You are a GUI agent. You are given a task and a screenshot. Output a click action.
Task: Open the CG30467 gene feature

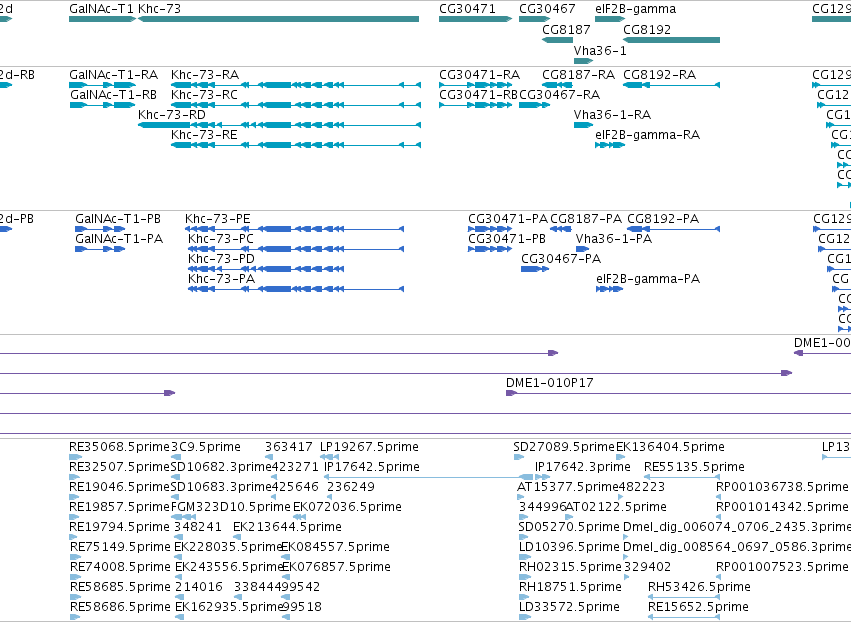point(535,19)
